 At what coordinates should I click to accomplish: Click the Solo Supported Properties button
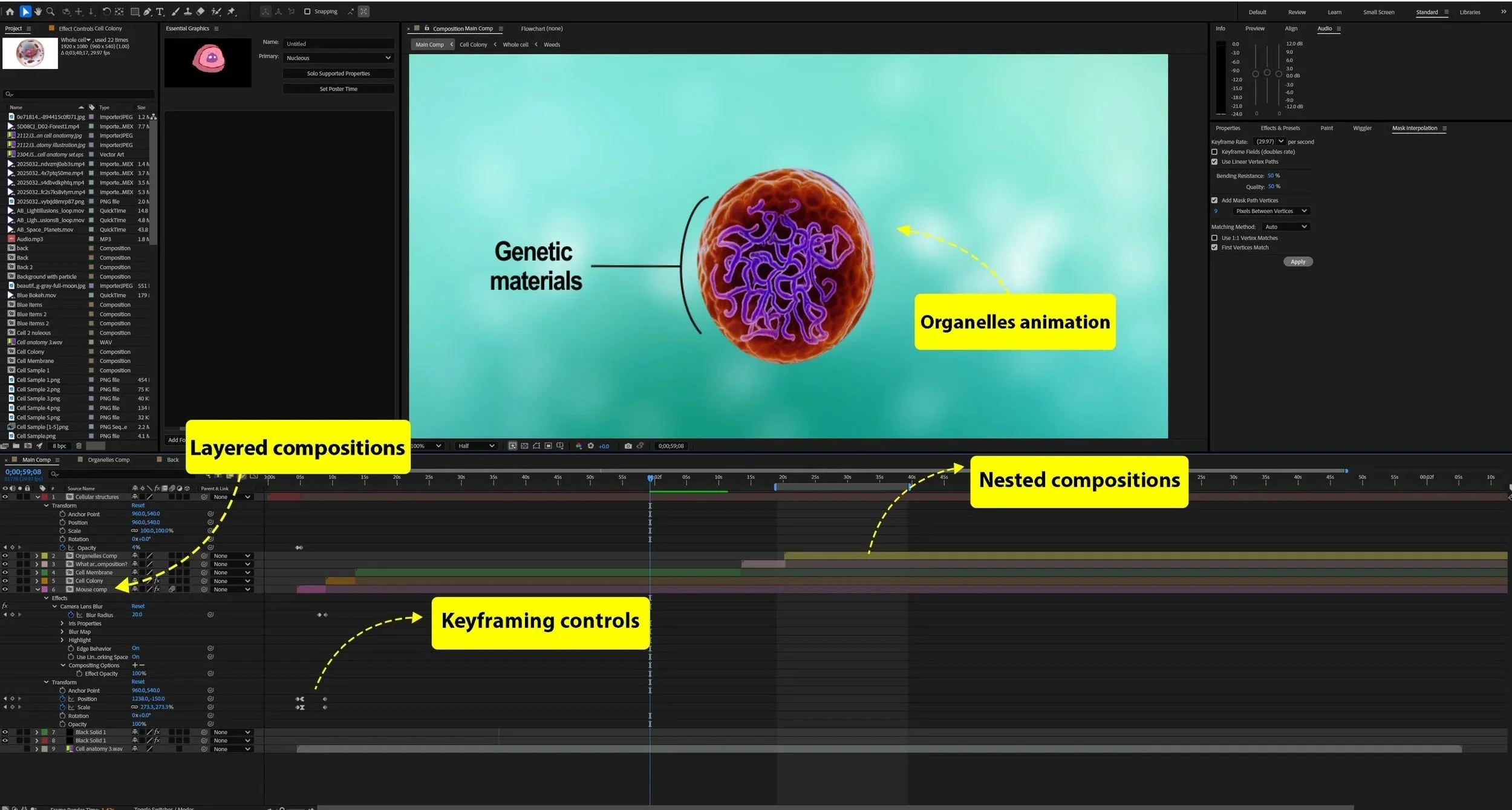click(338, 74)
